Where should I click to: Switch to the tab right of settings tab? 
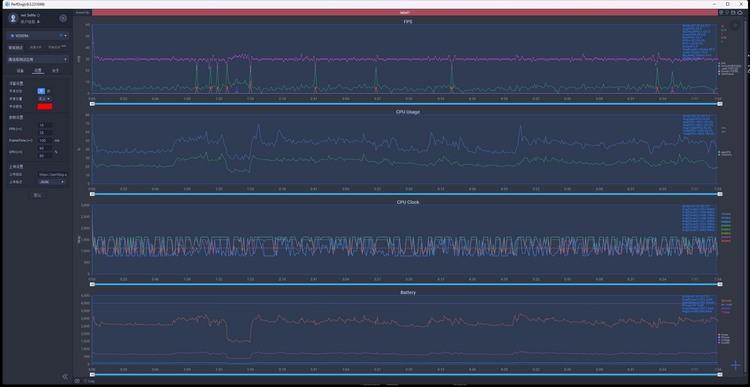pos(55,70)
